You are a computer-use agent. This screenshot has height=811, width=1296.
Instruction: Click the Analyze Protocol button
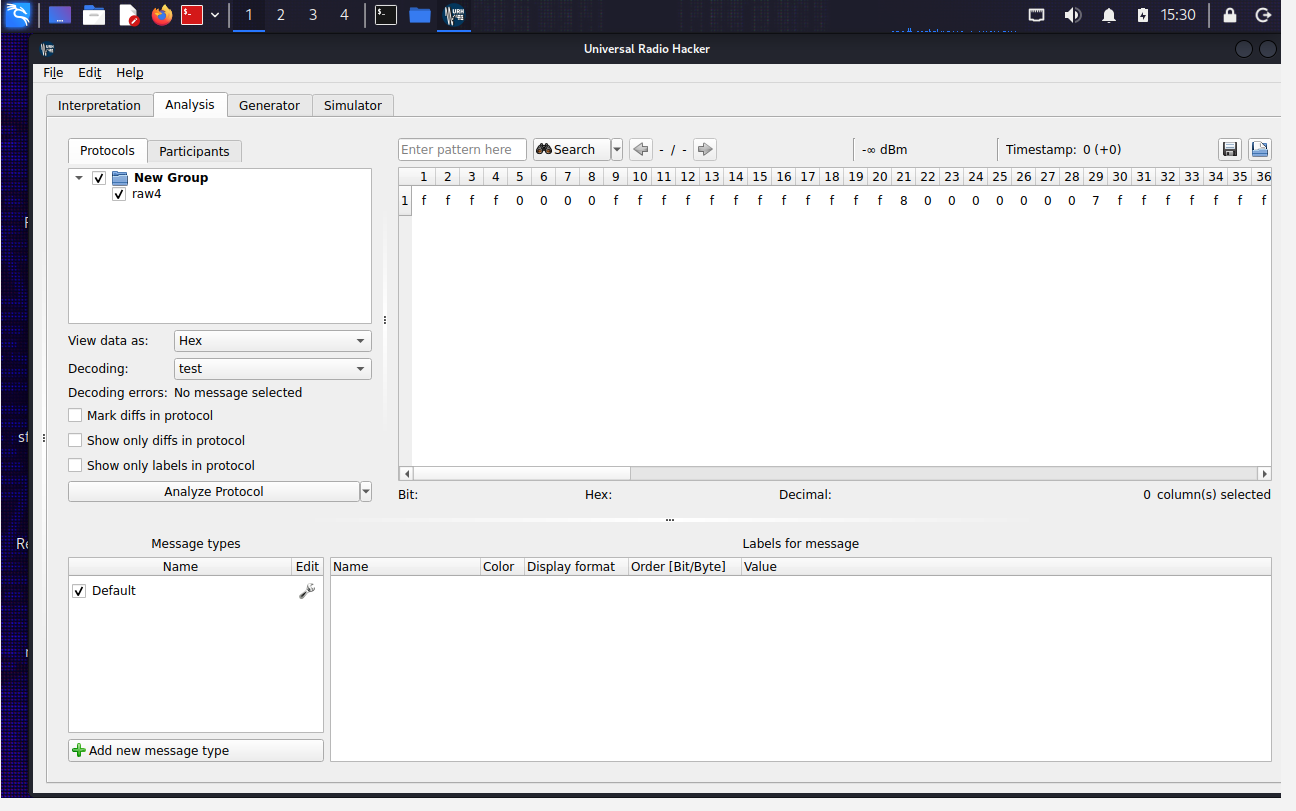214,491
